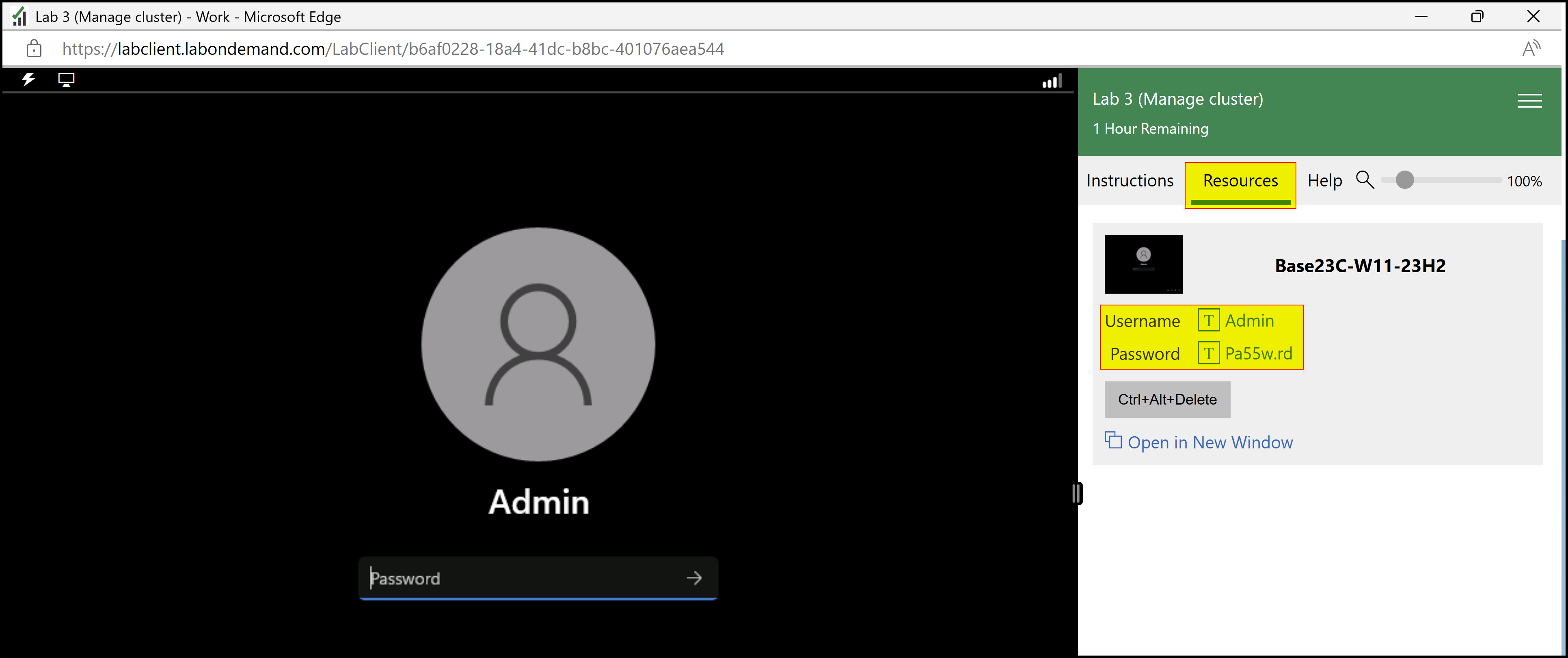The image size is (1568, 658).
Task: View site permissions via the lock icon
Action: (34, 48)
